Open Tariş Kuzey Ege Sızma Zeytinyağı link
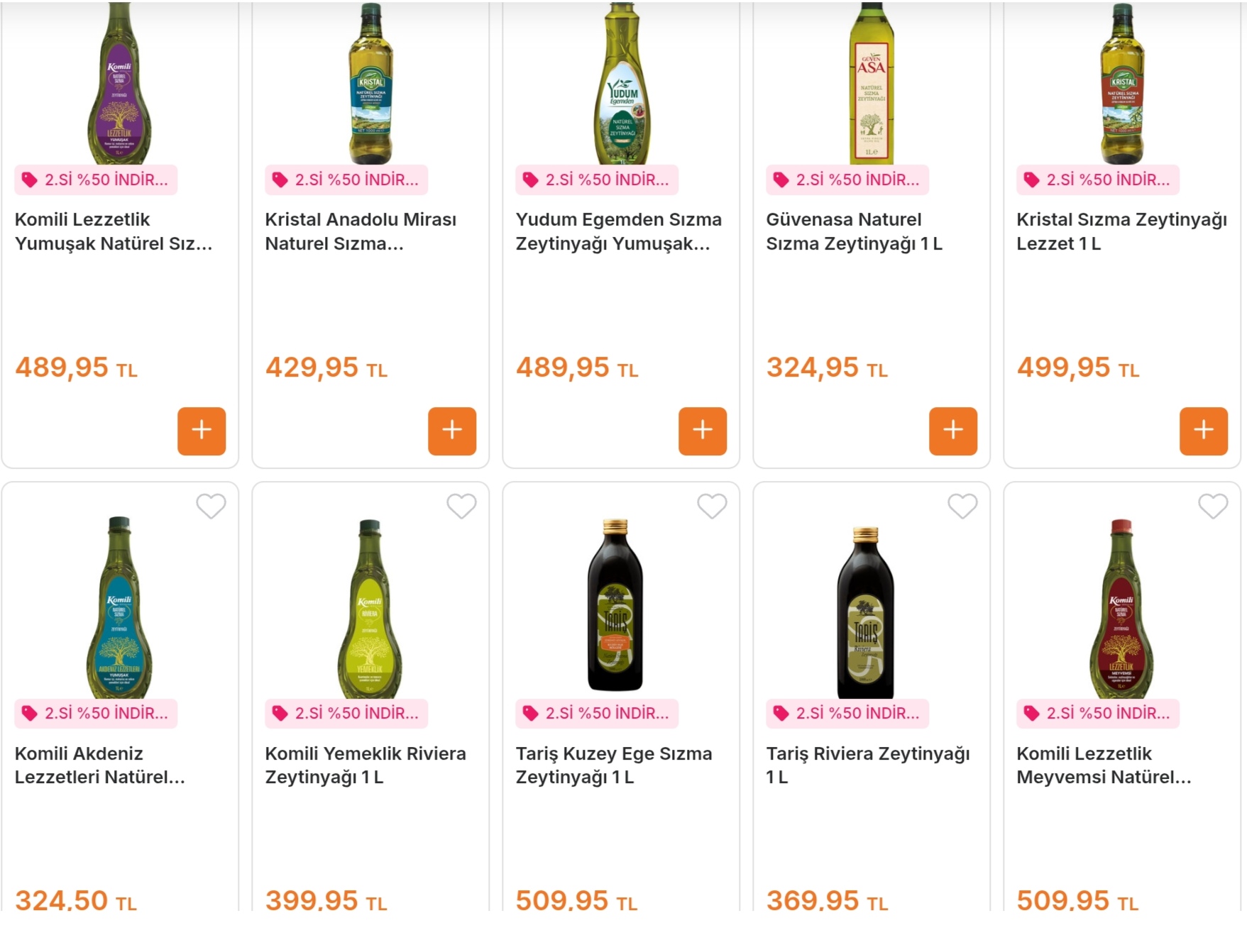Viewport: 1247px width, 952px height. pos(613,765)
